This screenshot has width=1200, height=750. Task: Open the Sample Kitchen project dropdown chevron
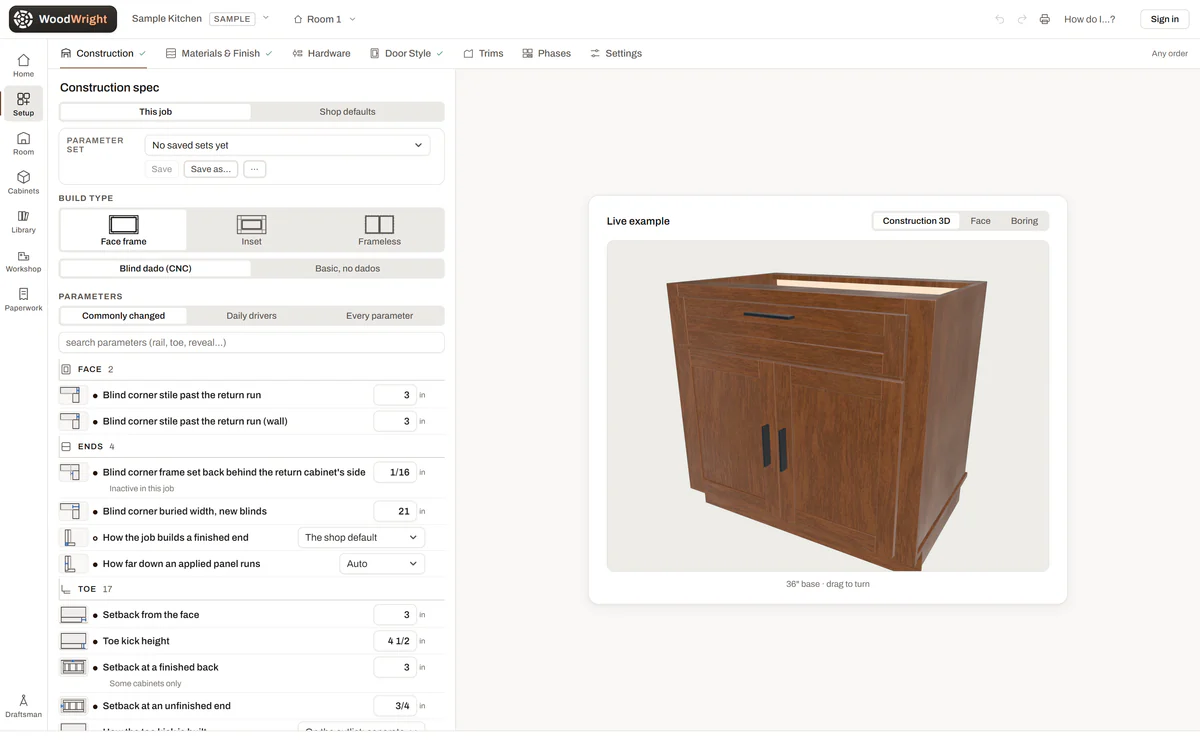[x=265, y=18]
